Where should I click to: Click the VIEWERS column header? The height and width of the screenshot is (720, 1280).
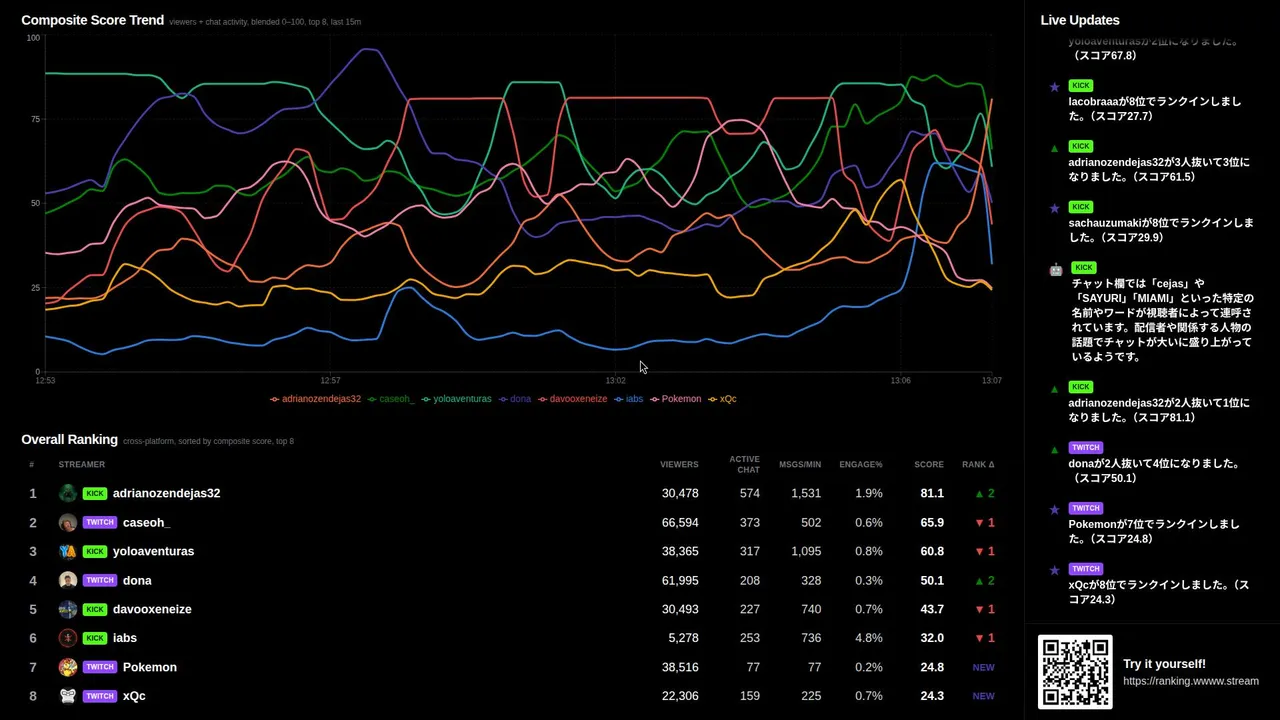(679, 465)
